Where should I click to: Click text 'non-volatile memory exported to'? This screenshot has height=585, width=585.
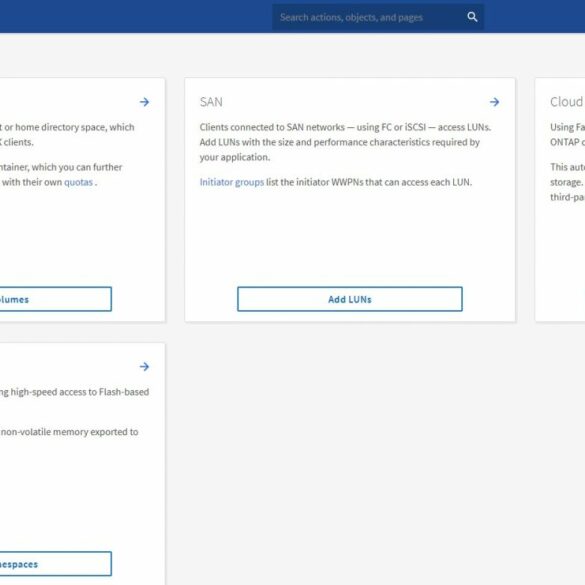[70, 432]
